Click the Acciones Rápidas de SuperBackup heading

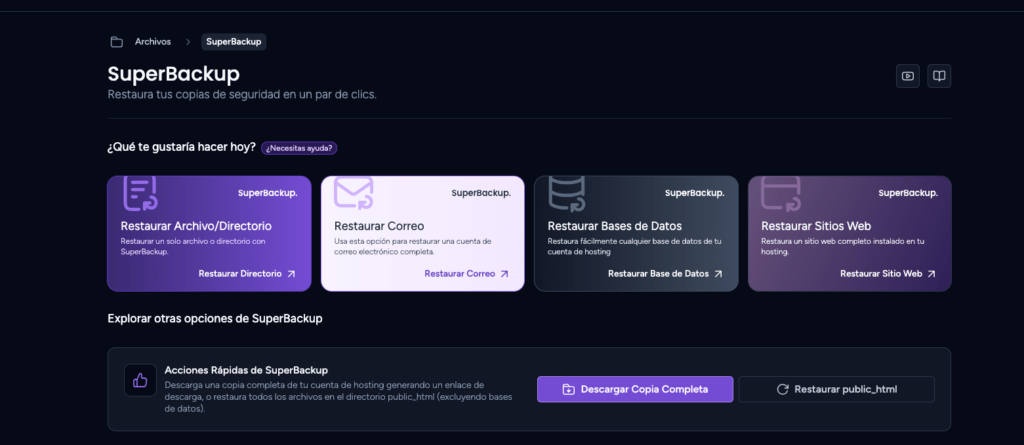[x=246, y=370]
